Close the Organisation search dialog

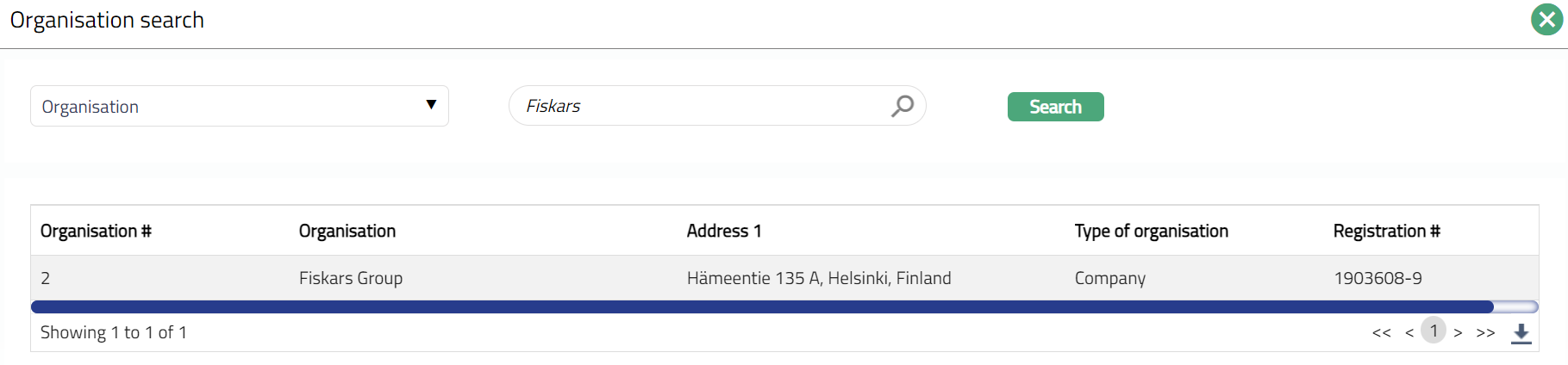point(1546,20)
